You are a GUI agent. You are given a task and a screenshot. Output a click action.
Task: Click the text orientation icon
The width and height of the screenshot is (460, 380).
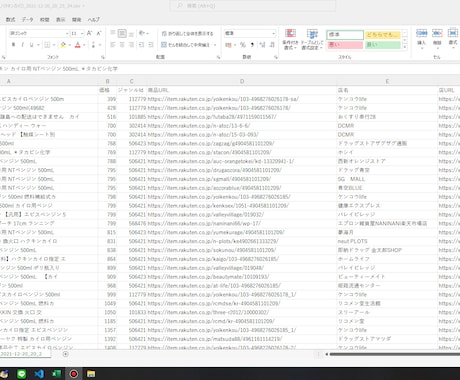click(142, 33)
